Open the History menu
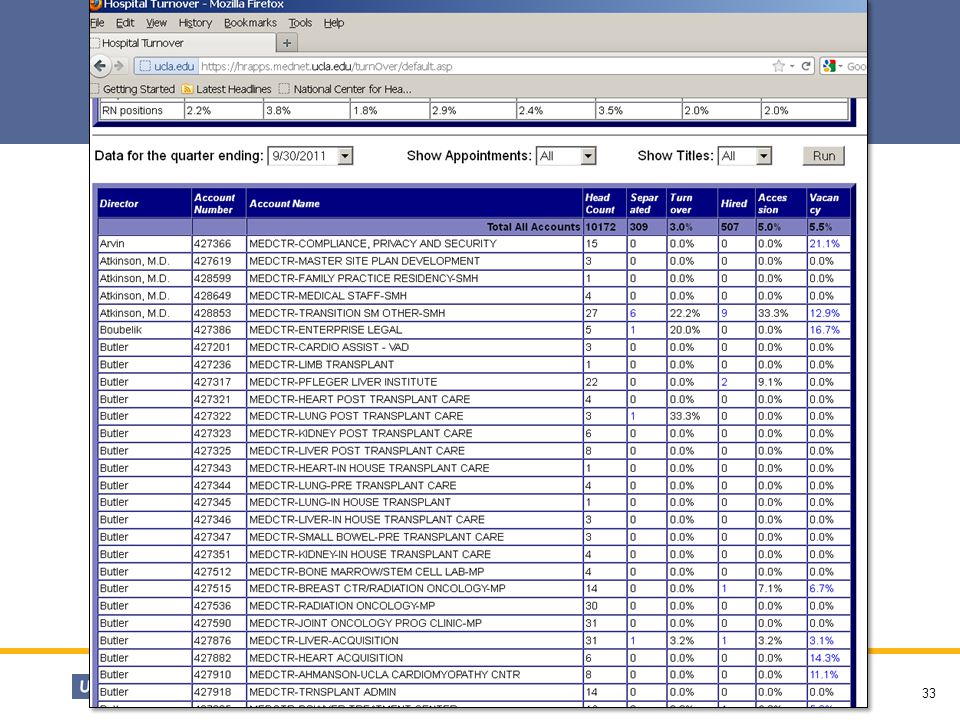The width and height of the screenshot is (960, 720). (195, 23)
